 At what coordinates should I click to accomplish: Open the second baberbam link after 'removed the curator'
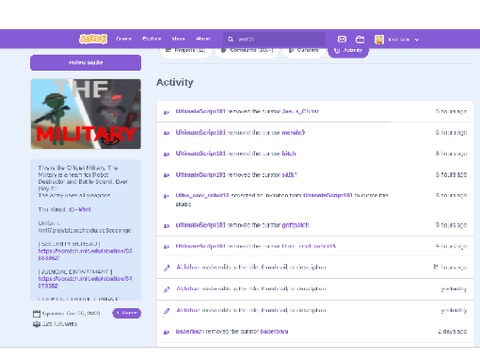pyautogui.click(x=274, y=332)
